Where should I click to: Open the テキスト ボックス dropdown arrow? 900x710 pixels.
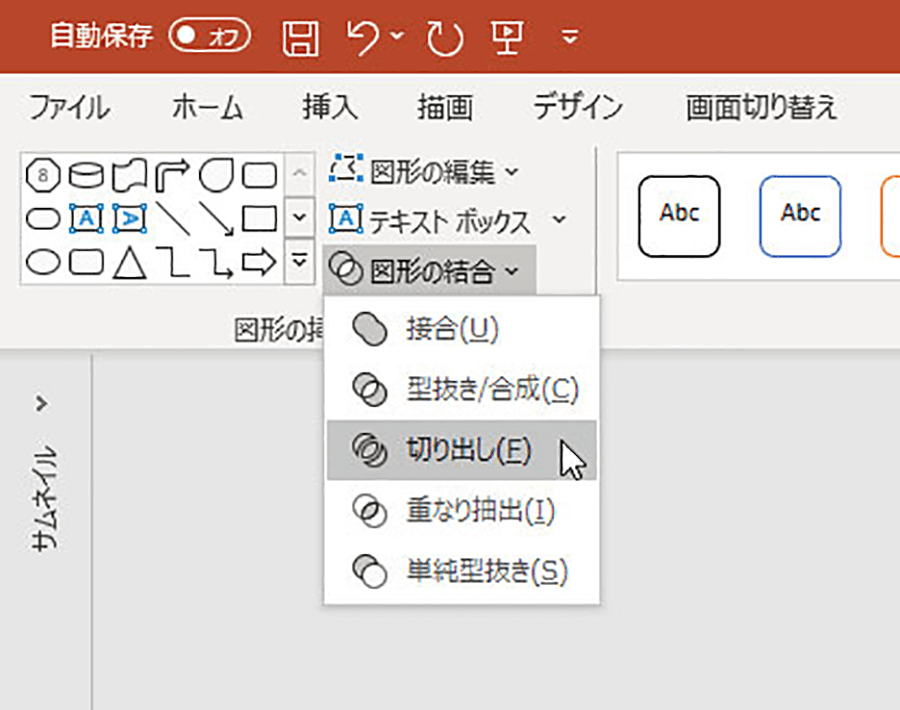[x=558, y=219]
